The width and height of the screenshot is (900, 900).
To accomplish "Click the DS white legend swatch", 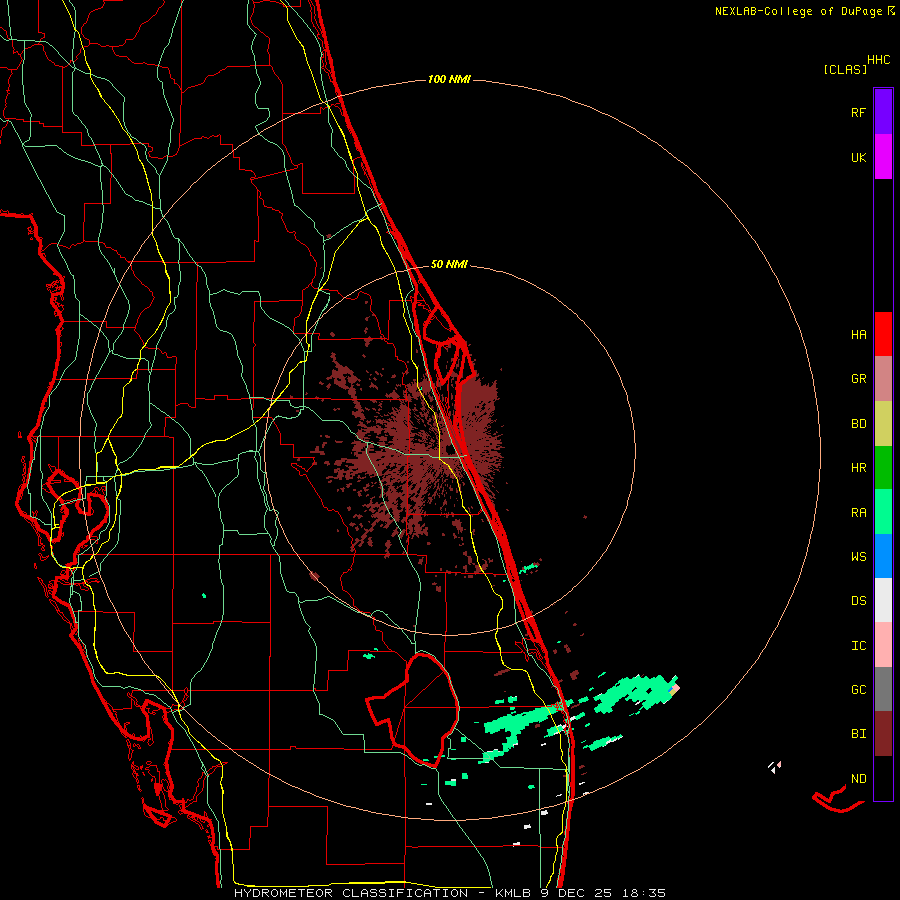I will pyautogui.click(x=883, y=600).
